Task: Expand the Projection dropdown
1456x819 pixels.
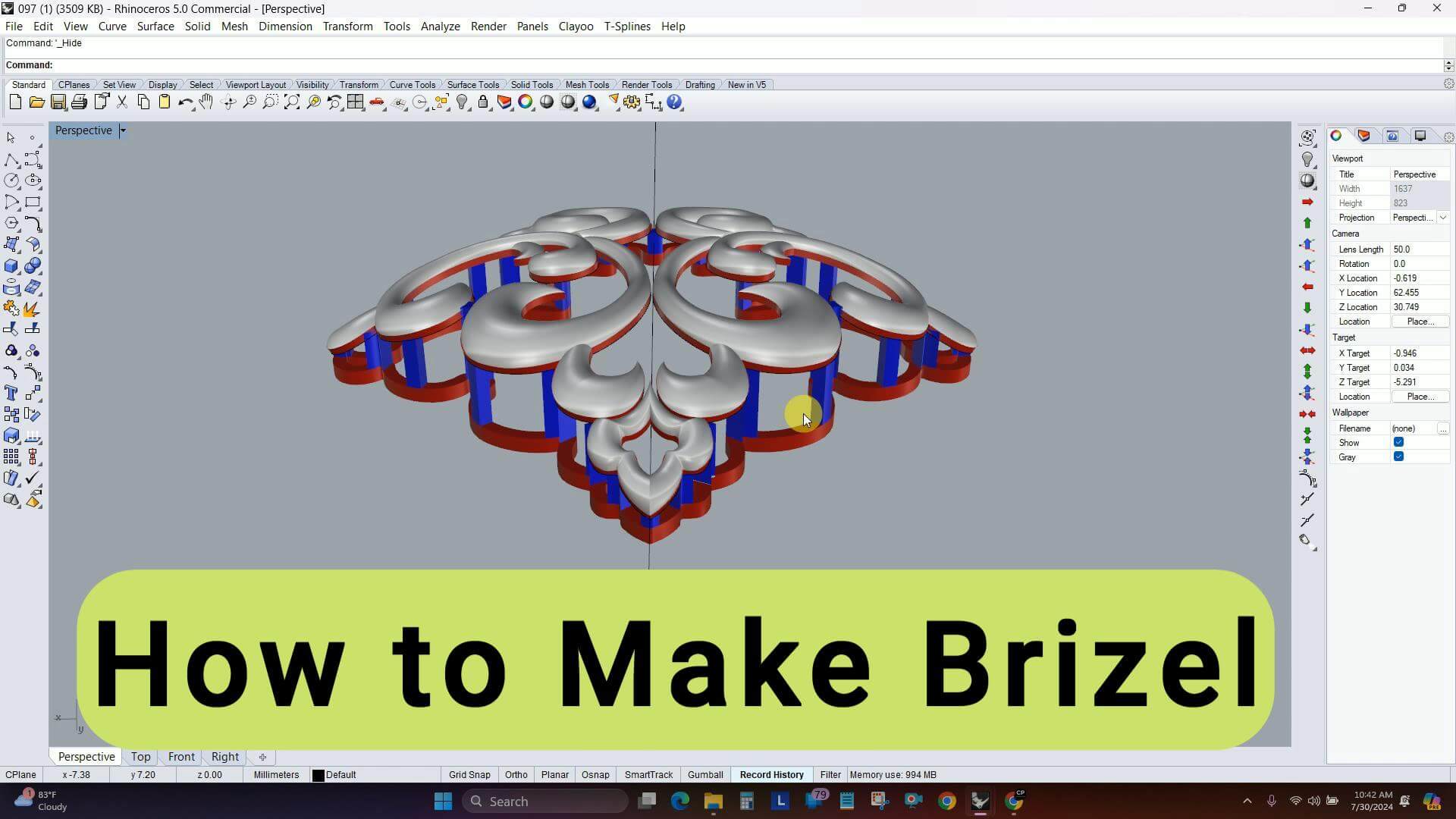Action: (x=1442, y=218)
